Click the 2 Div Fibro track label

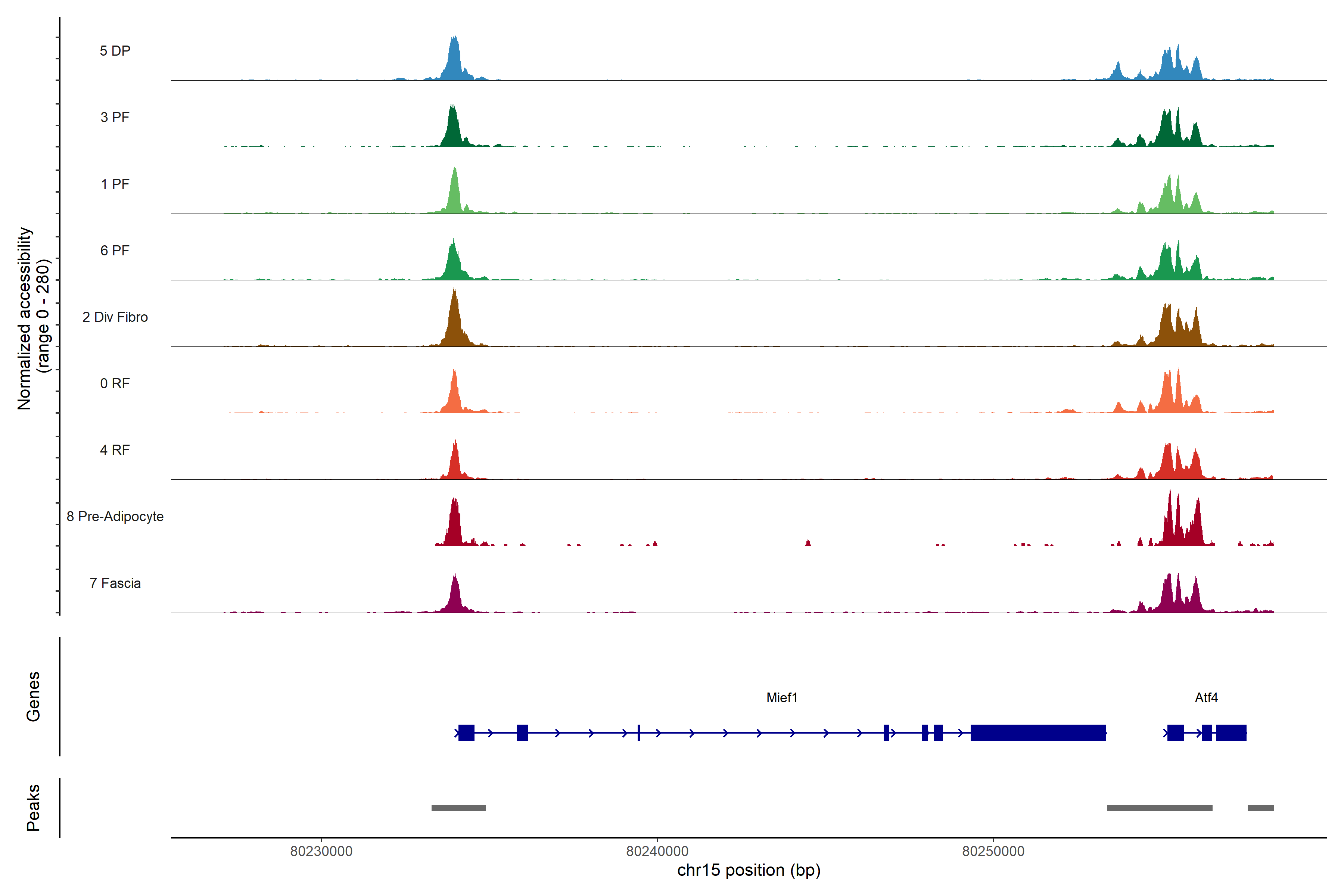[x=115, y=317]
